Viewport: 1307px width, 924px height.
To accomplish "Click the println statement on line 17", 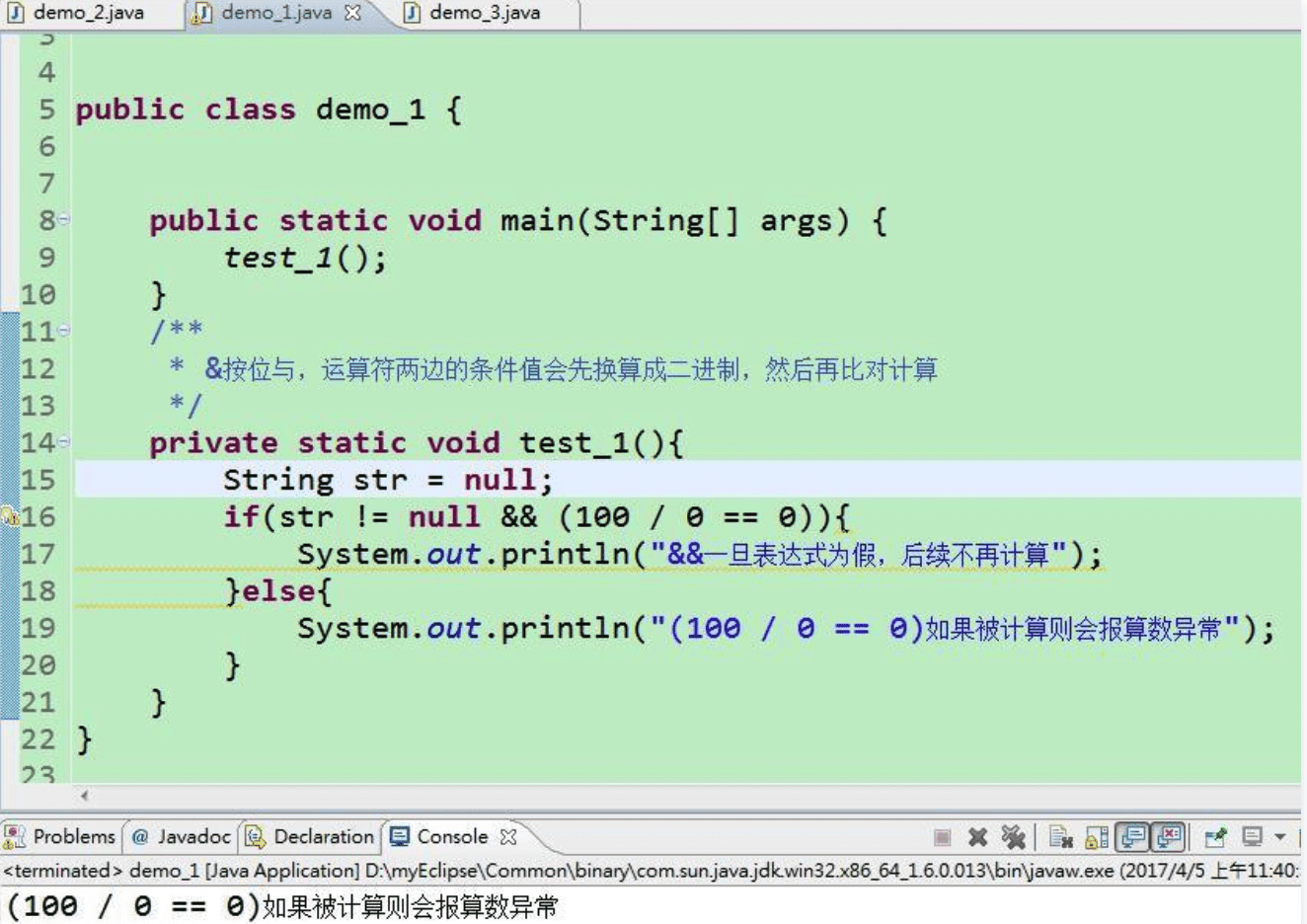I will click(700, 554).
